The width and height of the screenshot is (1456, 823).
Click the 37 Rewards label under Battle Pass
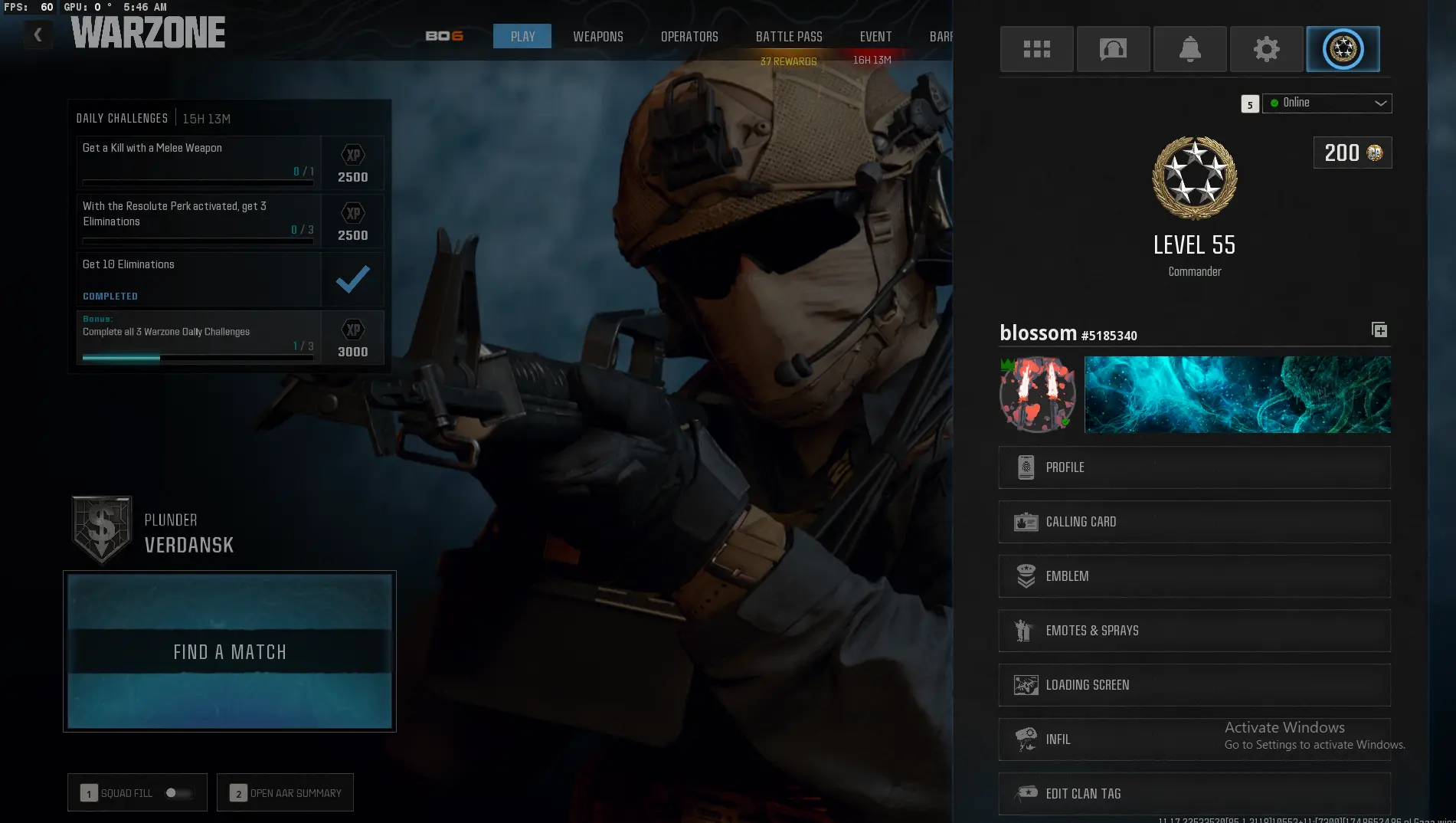pyautogui.click(x=788, y=61)
